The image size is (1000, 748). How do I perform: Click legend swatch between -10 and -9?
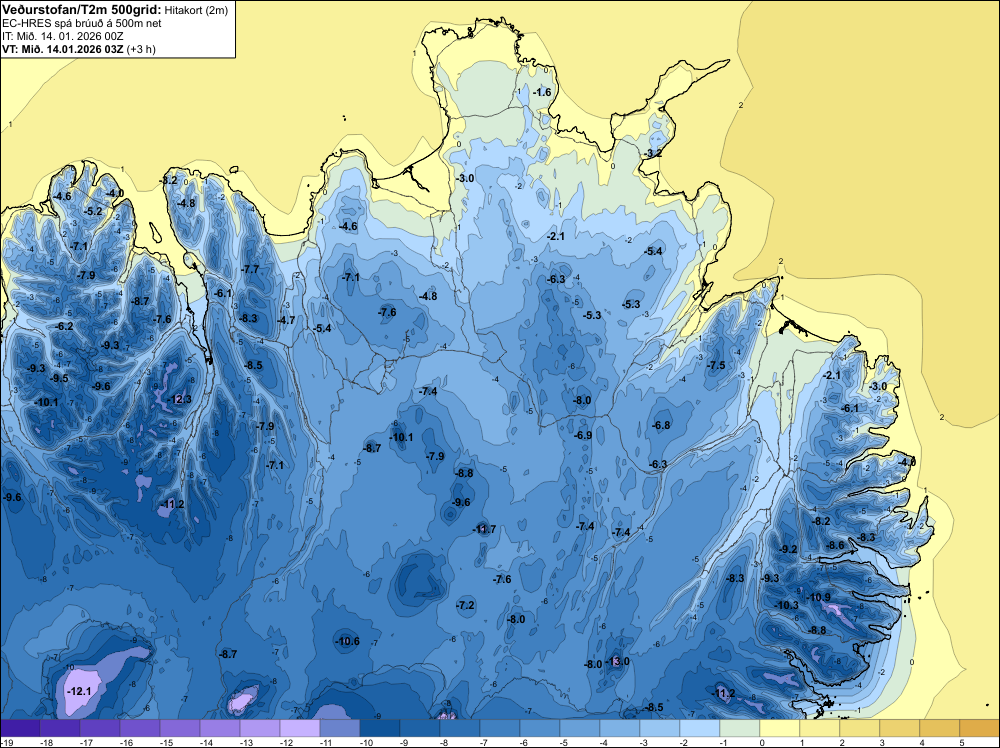point(379,728)
